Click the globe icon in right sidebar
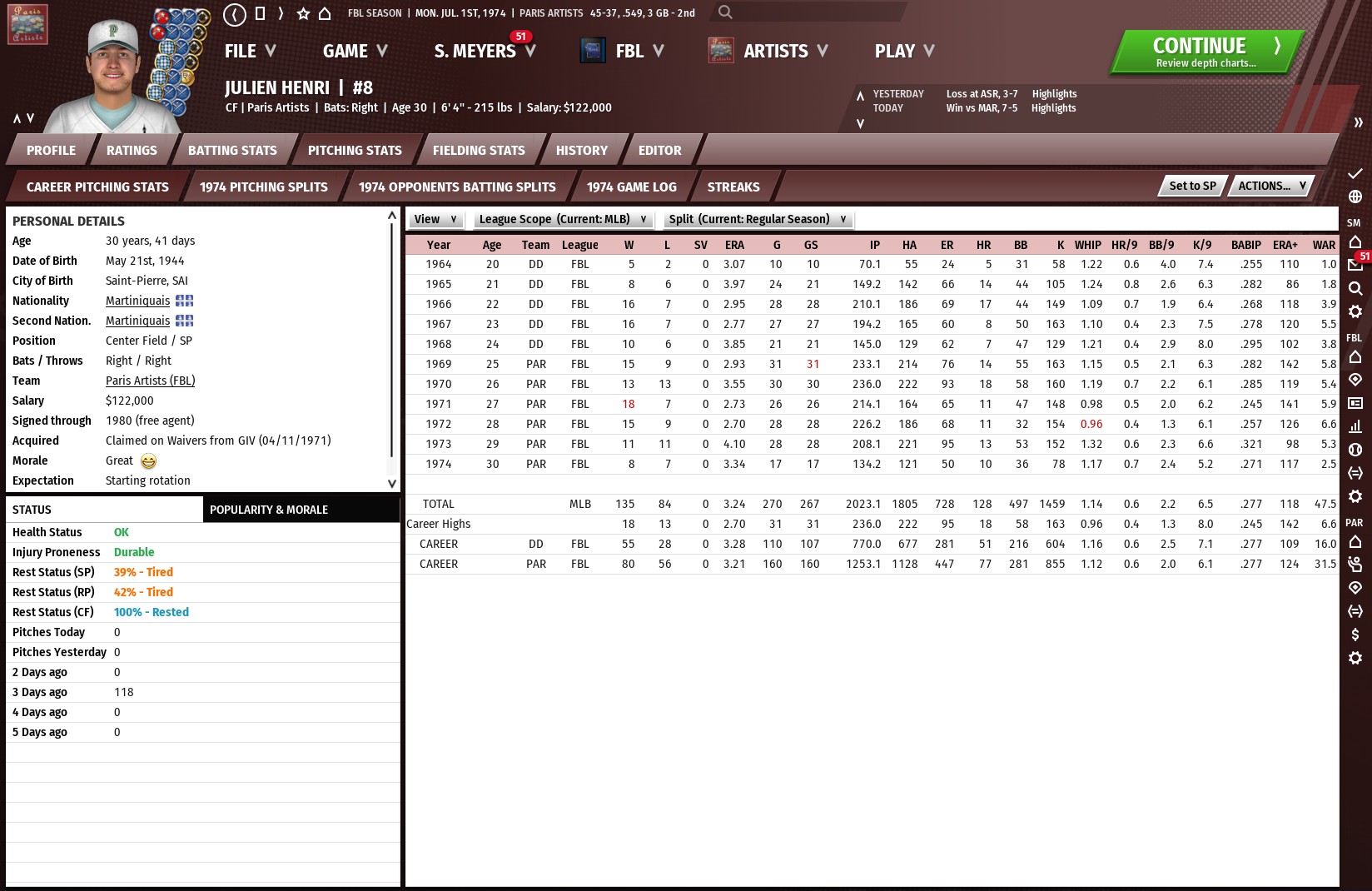Viewport: 1372px width, 891px height. 1355,197
